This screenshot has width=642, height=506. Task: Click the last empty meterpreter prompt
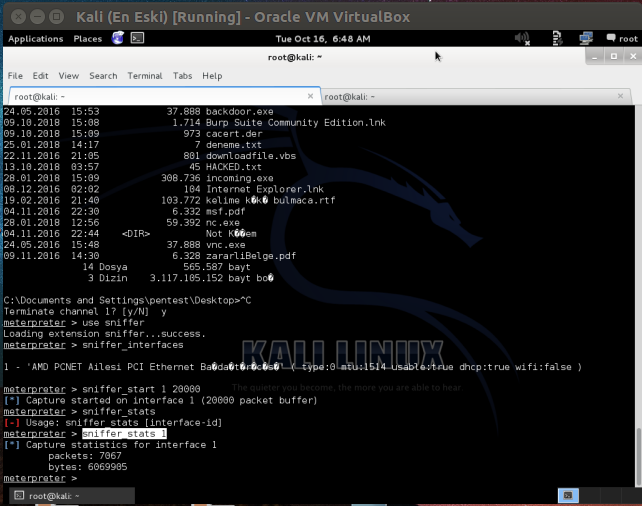click(x=40, y=478)
